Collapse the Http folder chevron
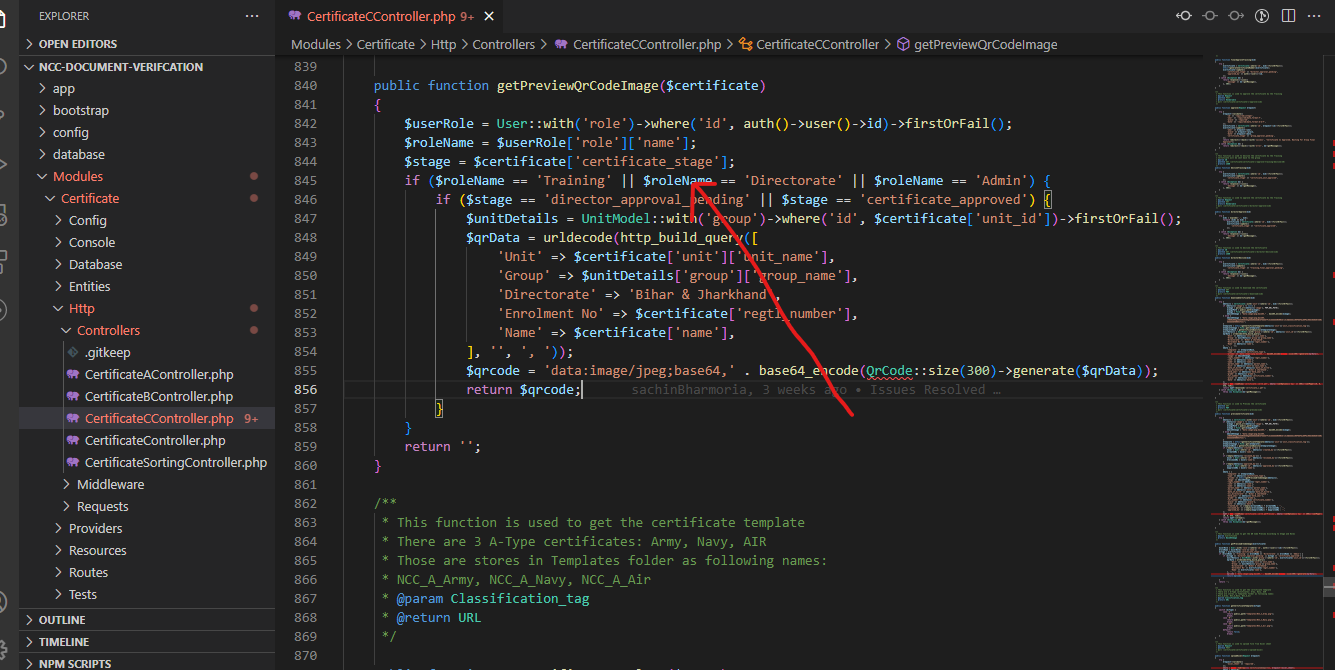This screenshot has width=1335, height=670. click(59, 309)
